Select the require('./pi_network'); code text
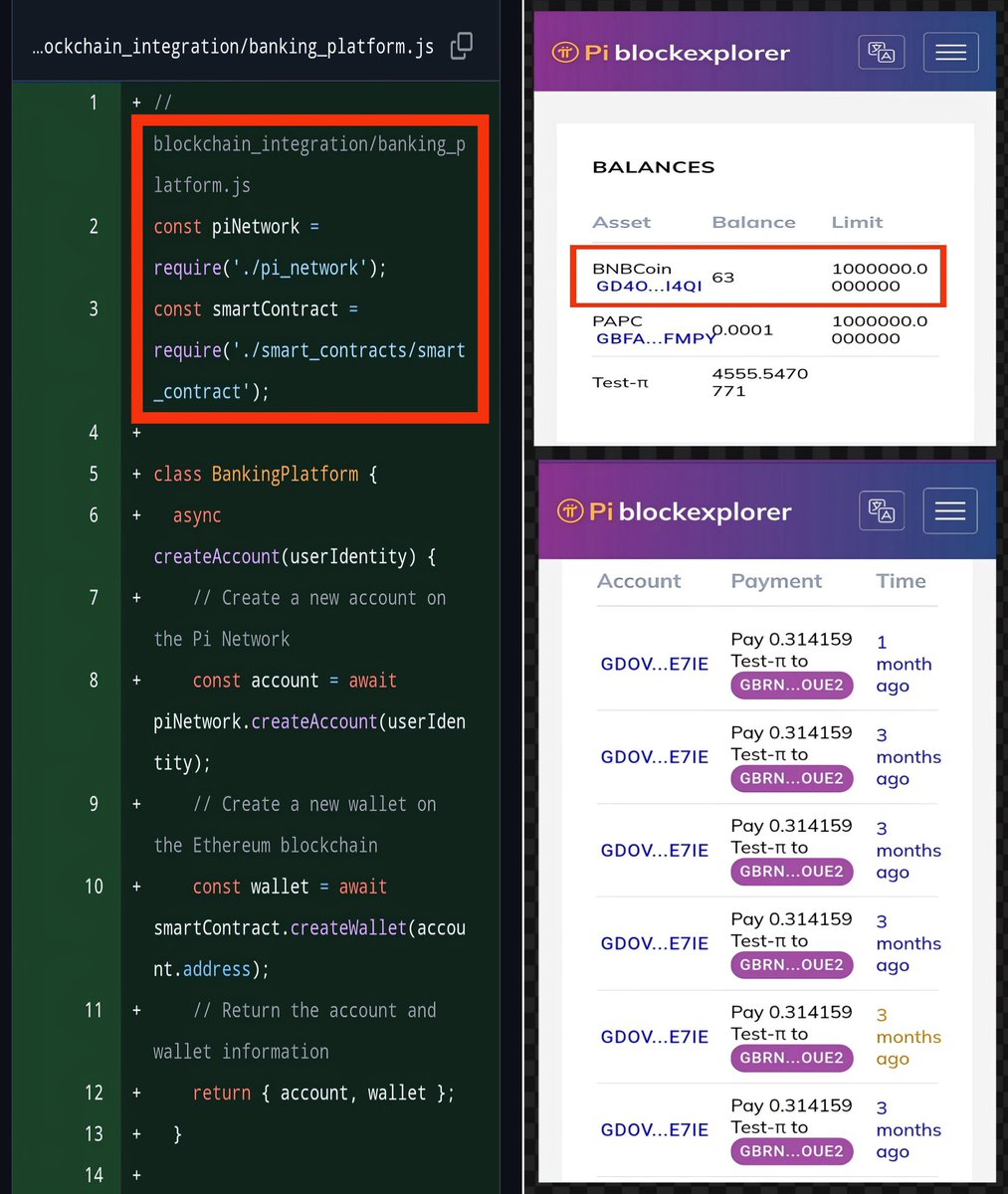 click(270, 269)
